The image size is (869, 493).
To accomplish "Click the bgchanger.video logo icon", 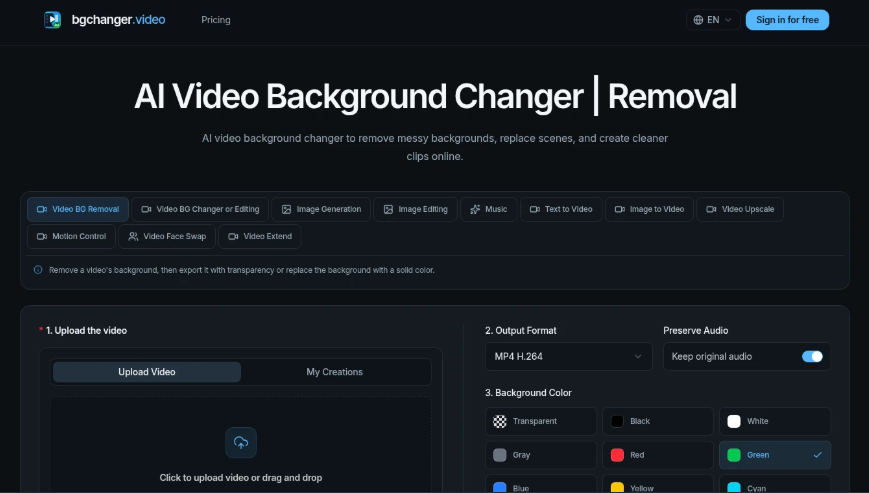I will pos(53,20).
